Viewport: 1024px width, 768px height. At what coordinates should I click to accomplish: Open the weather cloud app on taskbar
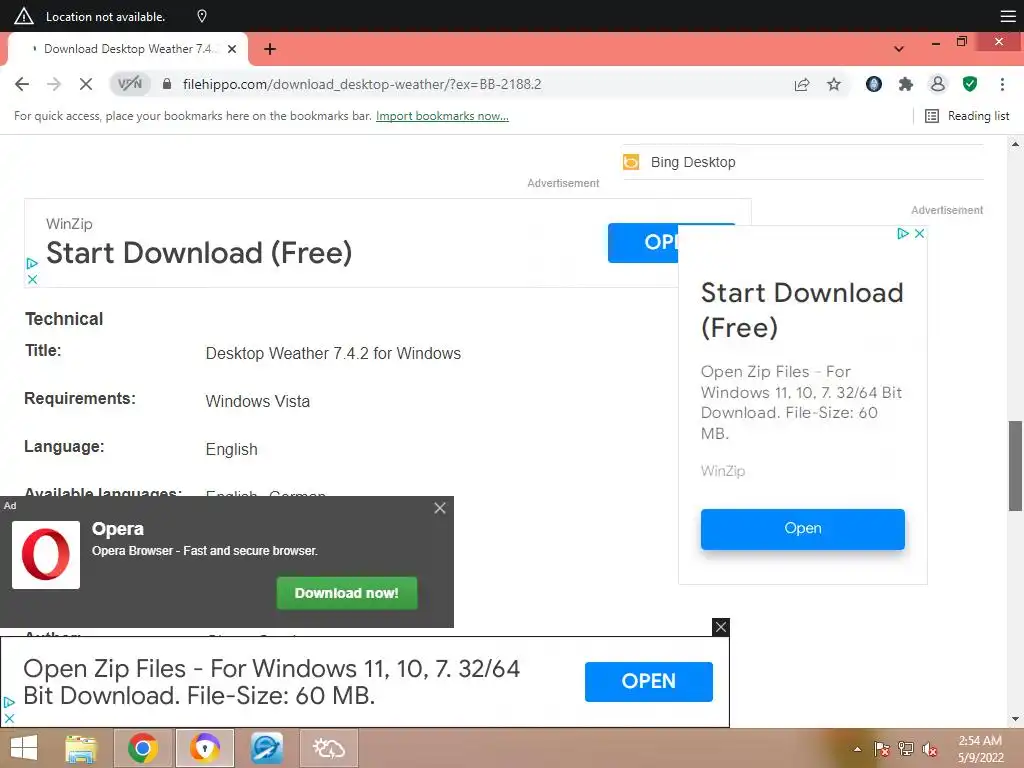[328, 748]
